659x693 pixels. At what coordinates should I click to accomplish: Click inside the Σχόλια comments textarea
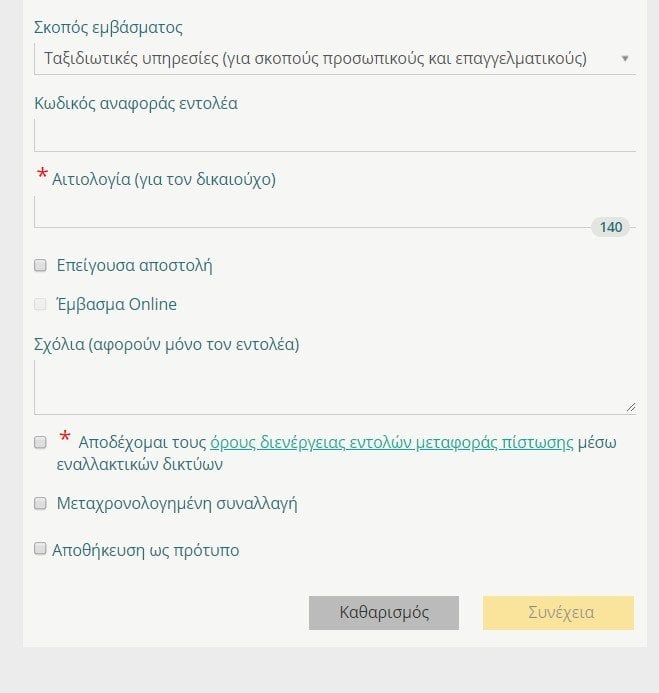(x=335, y=387)
